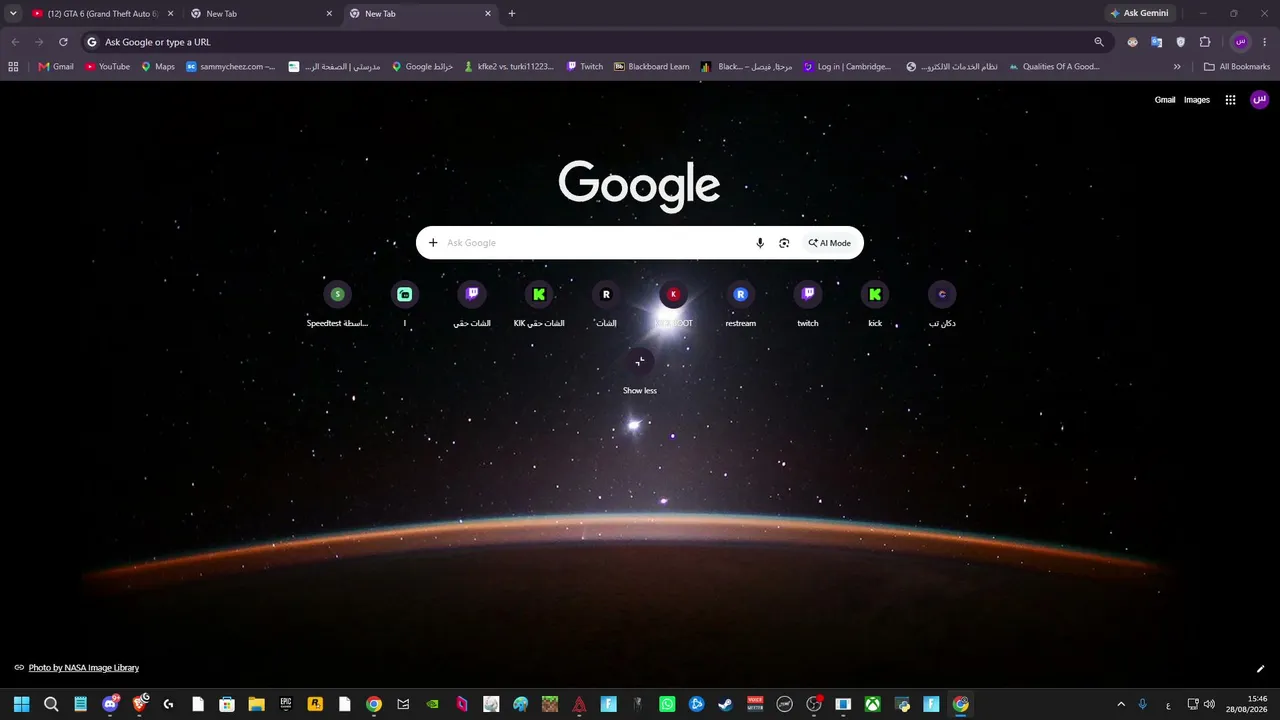Open the kick shortcut tile
The width and height of the screenshot is (1280, 720).
(875, 304)
